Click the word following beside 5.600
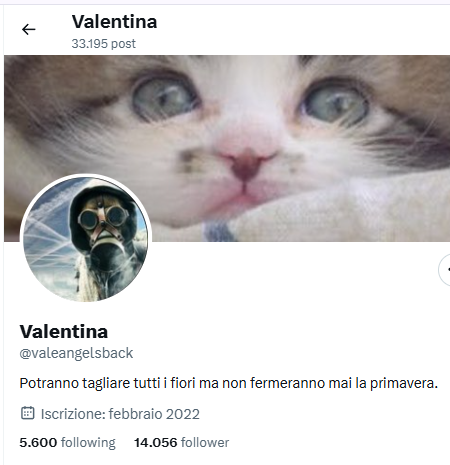450x465 pixels. [88, 443]
